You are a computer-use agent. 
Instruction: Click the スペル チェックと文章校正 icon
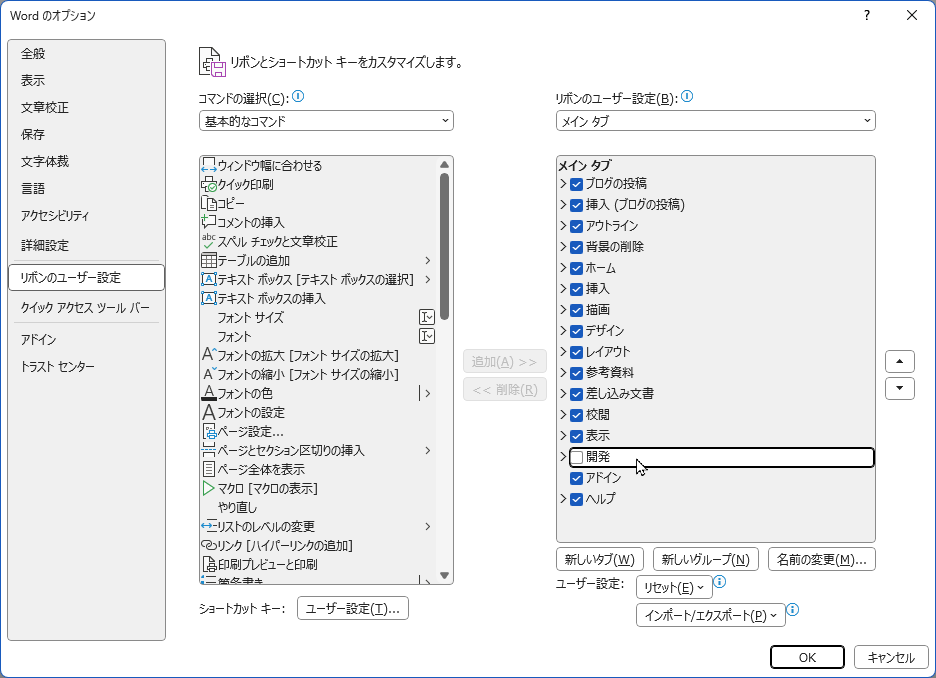(208, 241)
